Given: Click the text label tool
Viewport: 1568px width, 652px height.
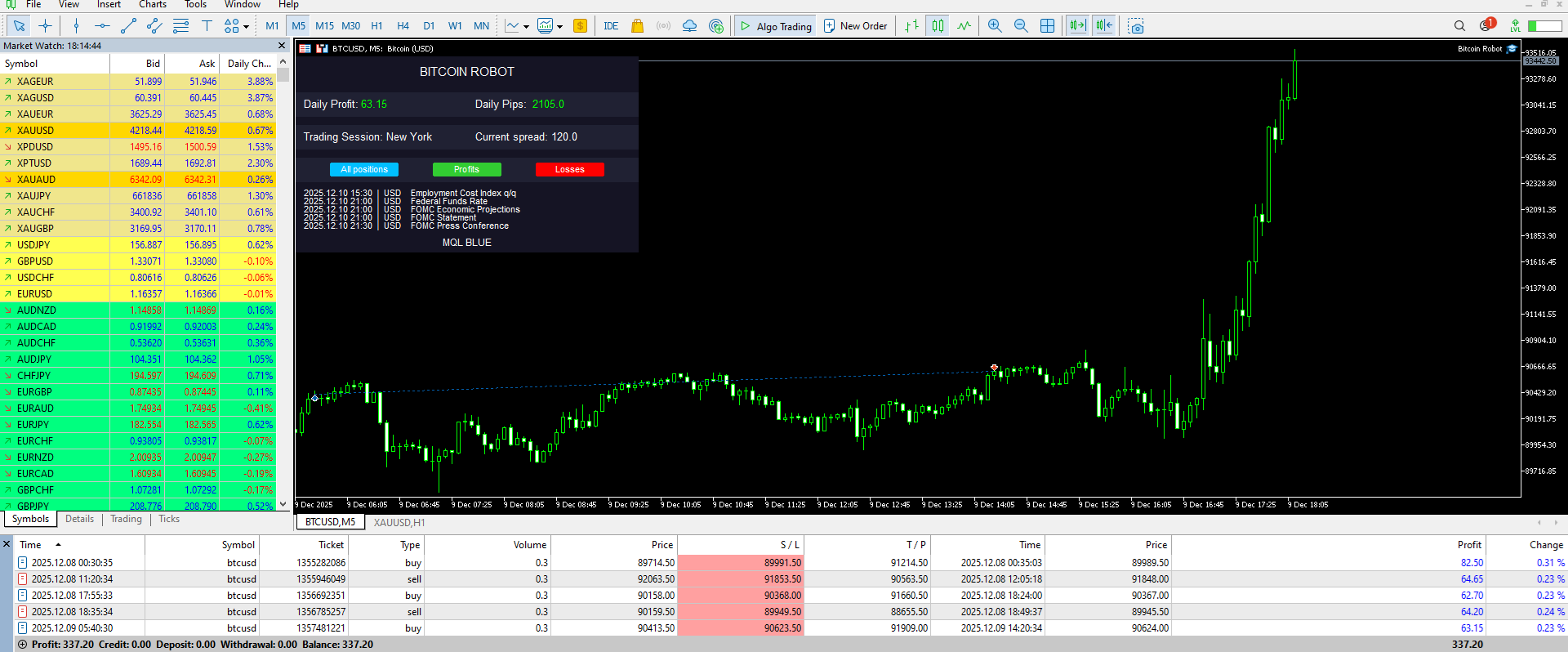Looking at the screenshot, I should [207, 26].
